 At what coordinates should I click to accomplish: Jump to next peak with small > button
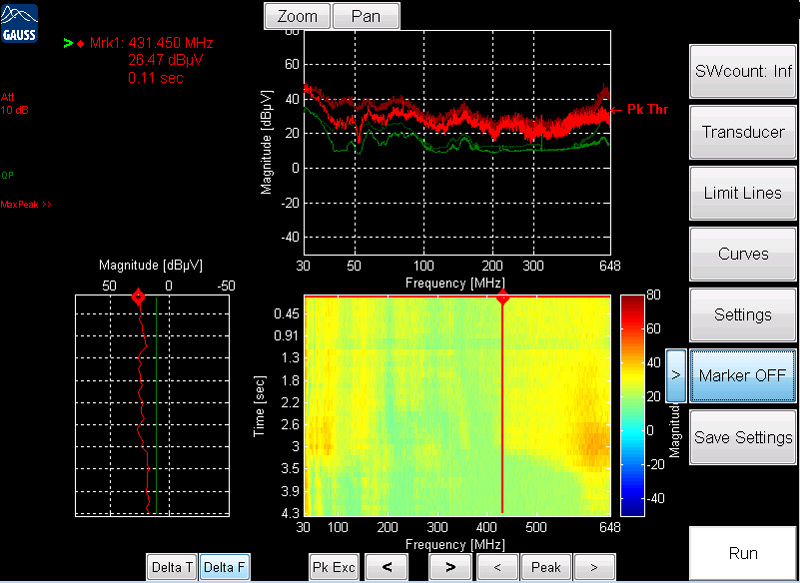click(594, 567)
